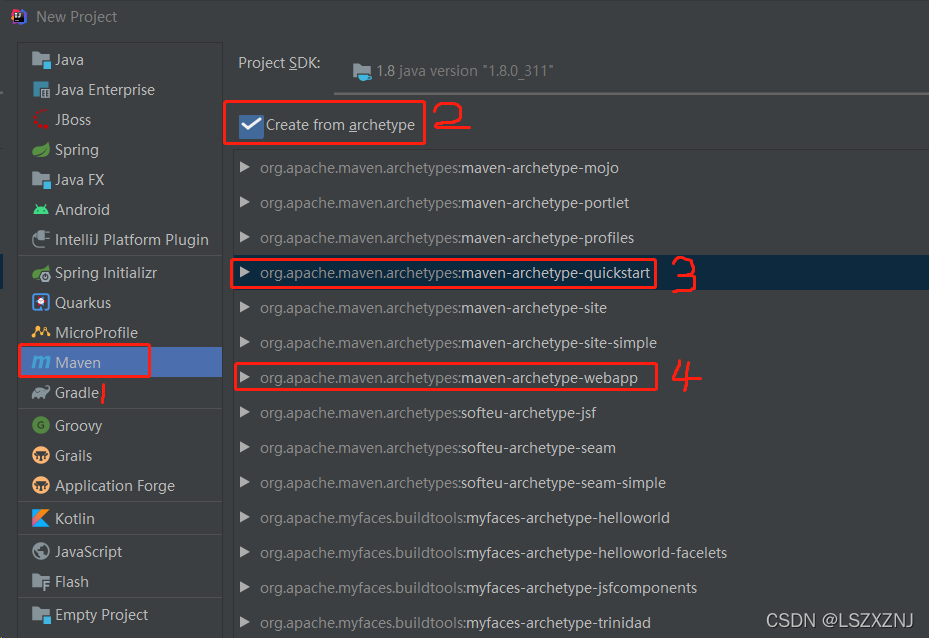Select myfaces-archetype-helloworld-facelets text
This screenshot has height=638, width=929.
coord(494,553)
